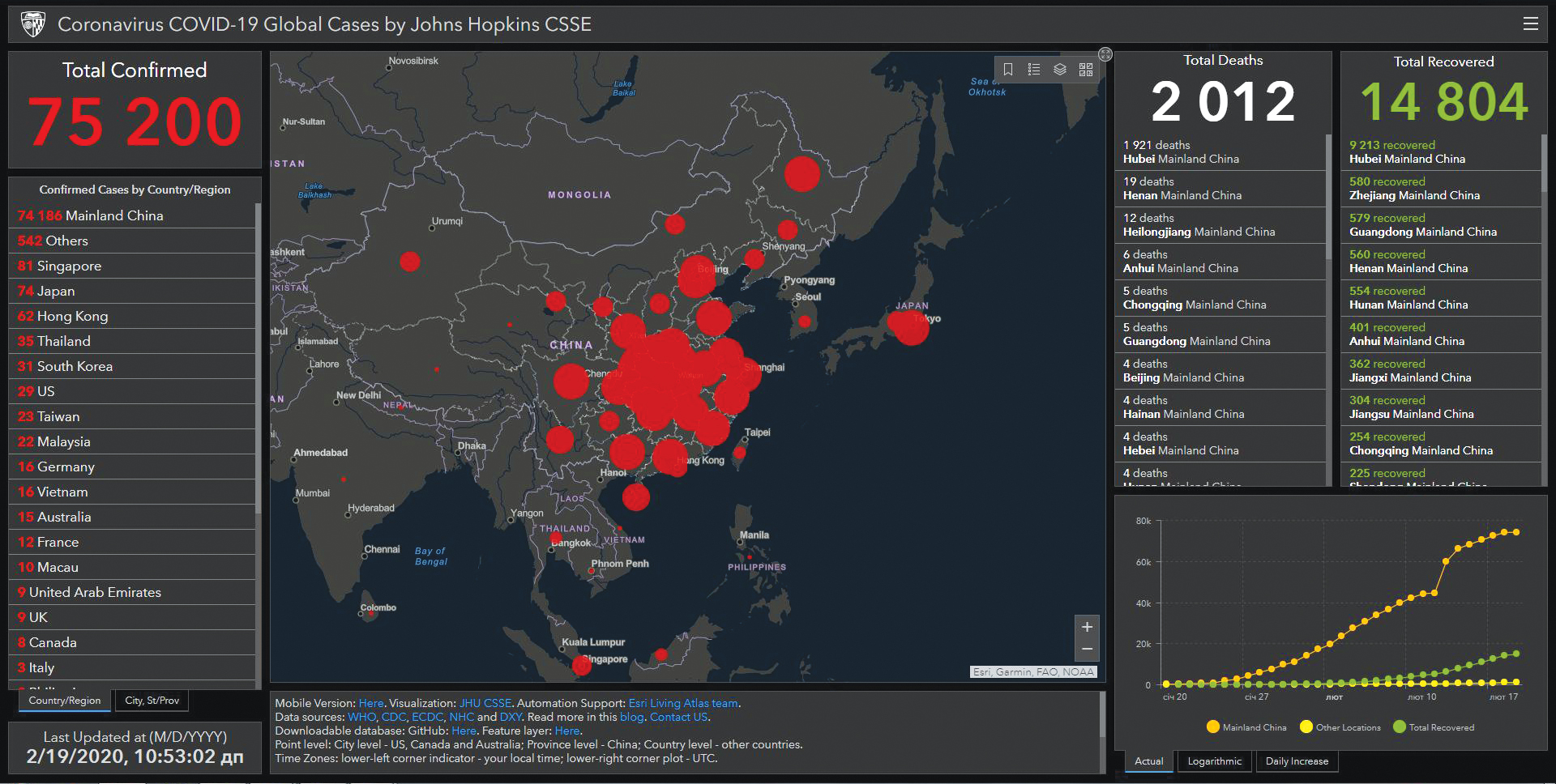Toggle Total Recovered legend series
The height and width of the screenshot is (784, 1556).
tap(1433, 727)
